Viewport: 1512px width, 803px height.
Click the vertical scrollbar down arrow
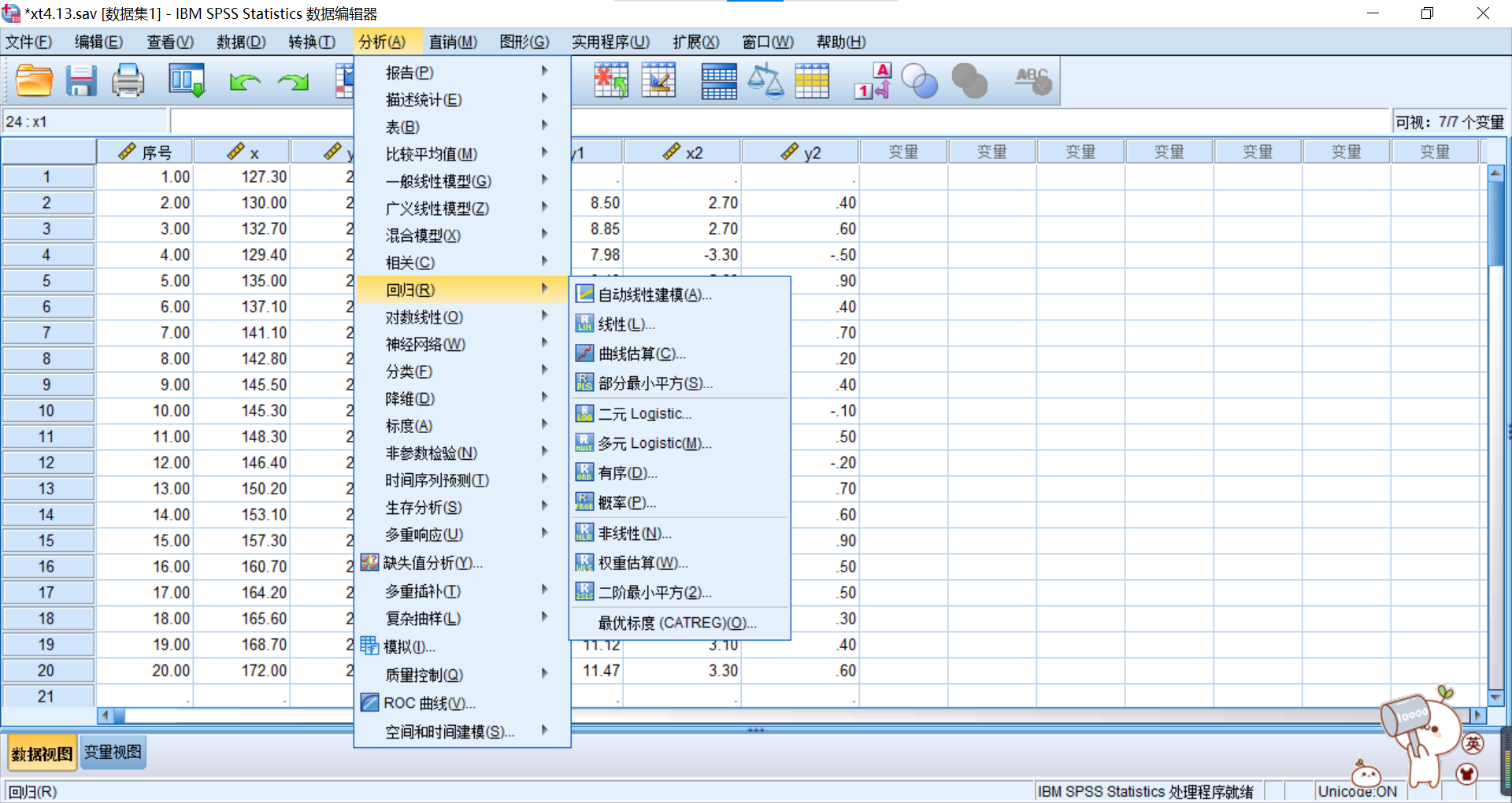[x=1496, y=698]
